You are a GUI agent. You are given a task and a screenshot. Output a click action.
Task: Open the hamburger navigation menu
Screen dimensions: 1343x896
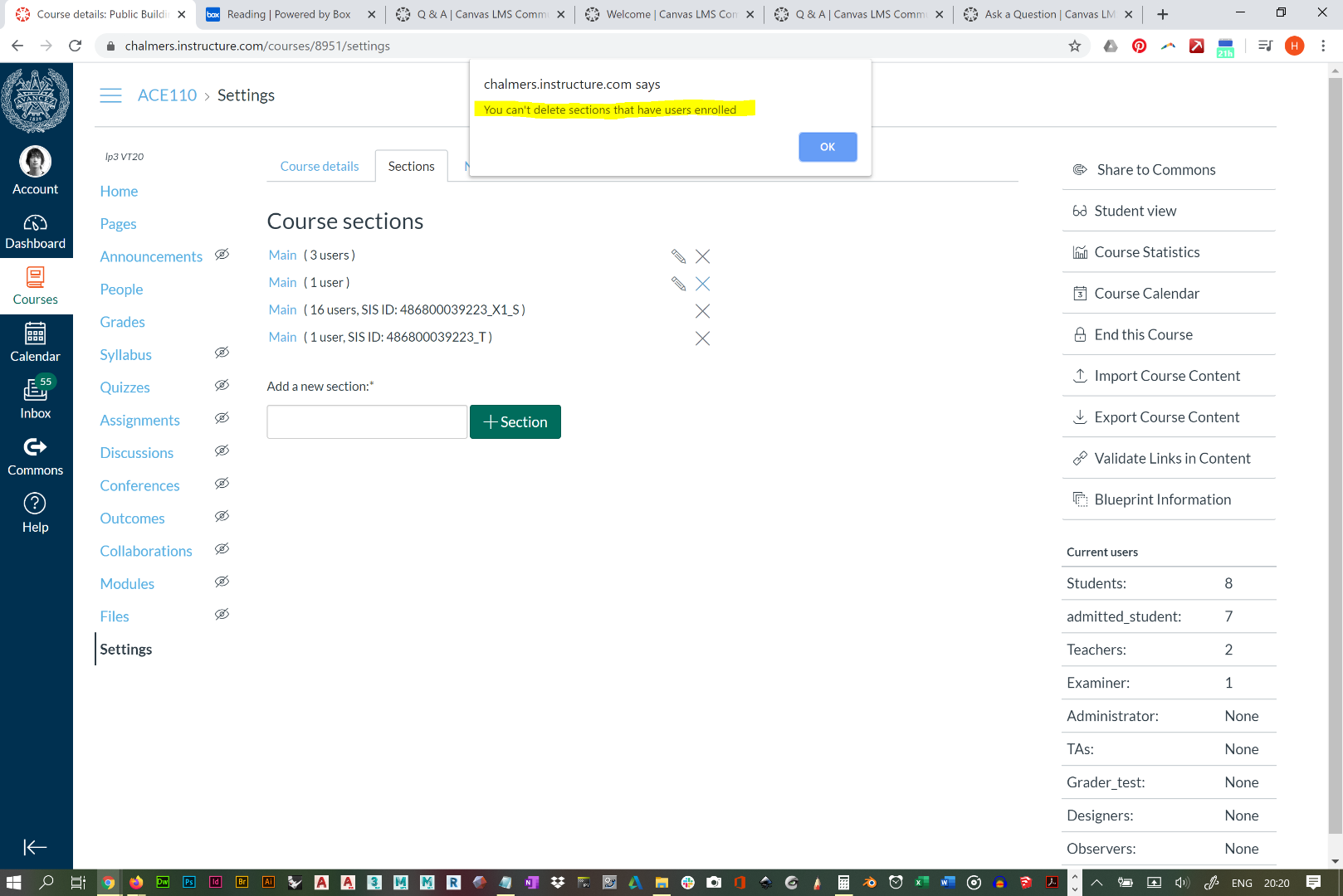(110, 95)
